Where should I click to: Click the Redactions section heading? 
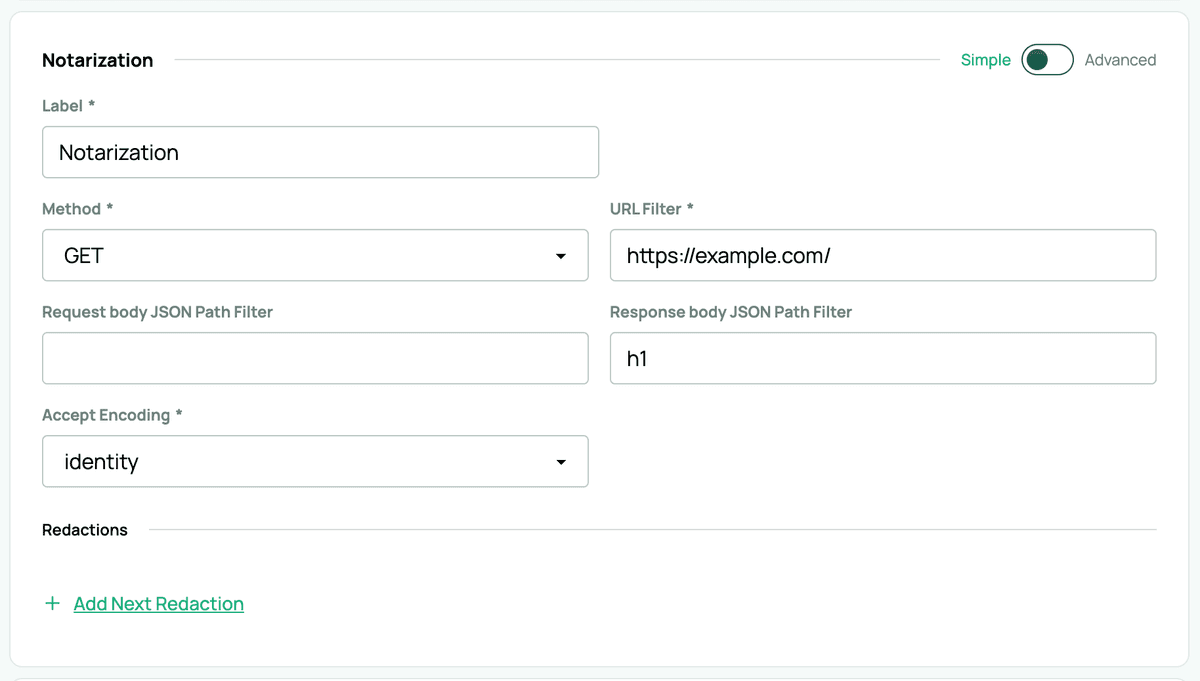click(85, 530)
